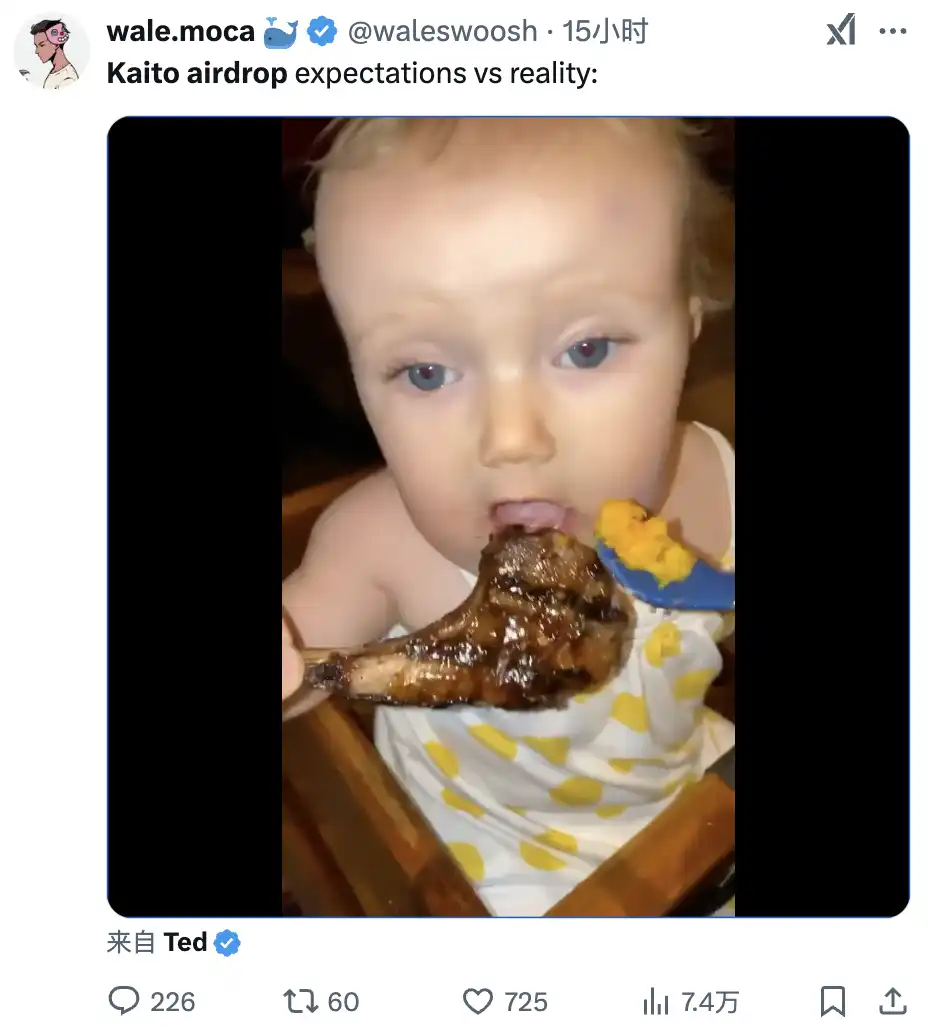Open the reply comment icon

click(x=123, y=1001)
